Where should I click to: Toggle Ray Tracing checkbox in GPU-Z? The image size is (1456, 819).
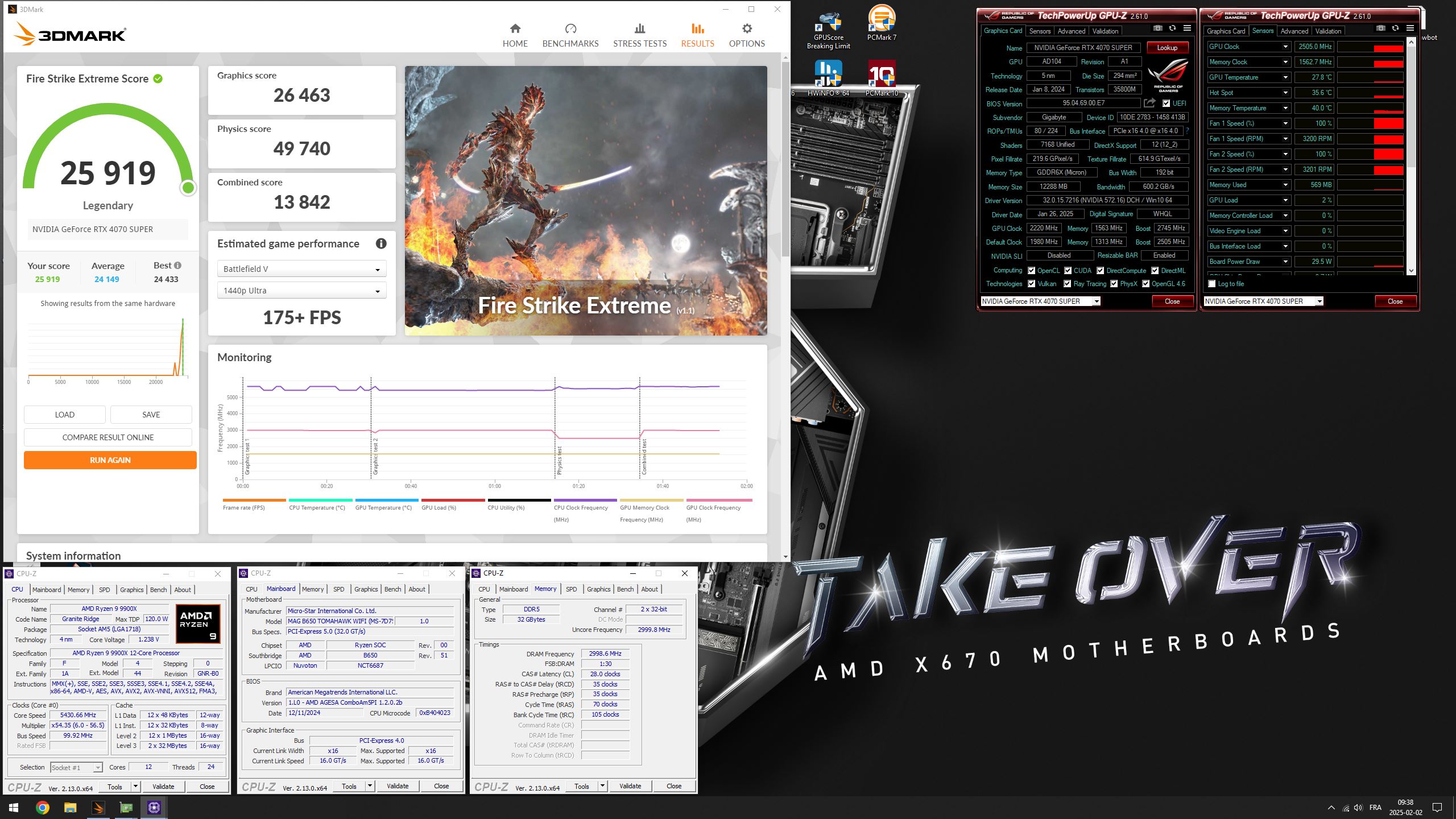[1067, 284]
